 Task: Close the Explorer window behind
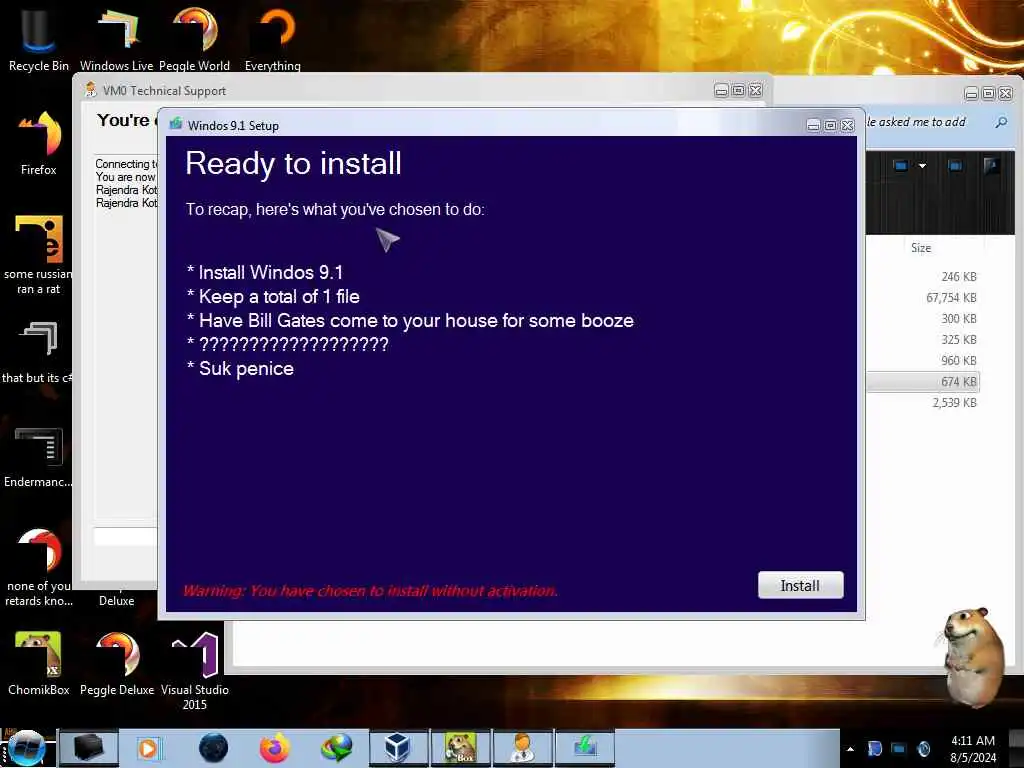[x=1006, y=93]
